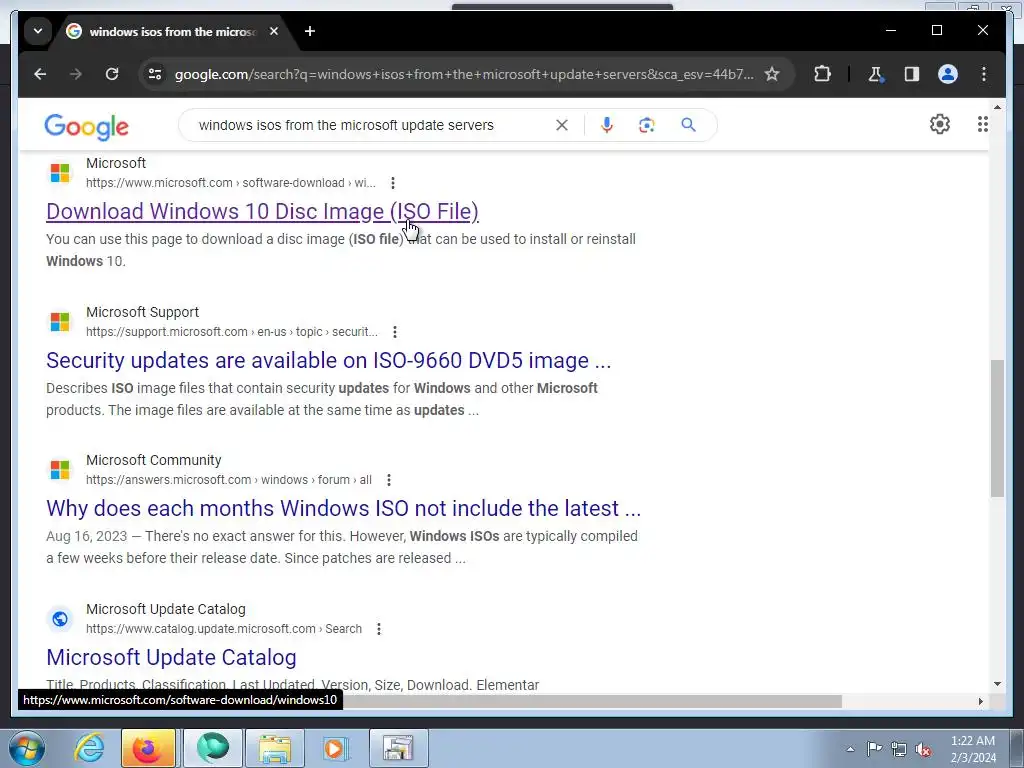This screenshot has width=1024, height=768.
Task: Click the Microsoft Support favicon
Action: pyautogui.click(x=60, y=322)
